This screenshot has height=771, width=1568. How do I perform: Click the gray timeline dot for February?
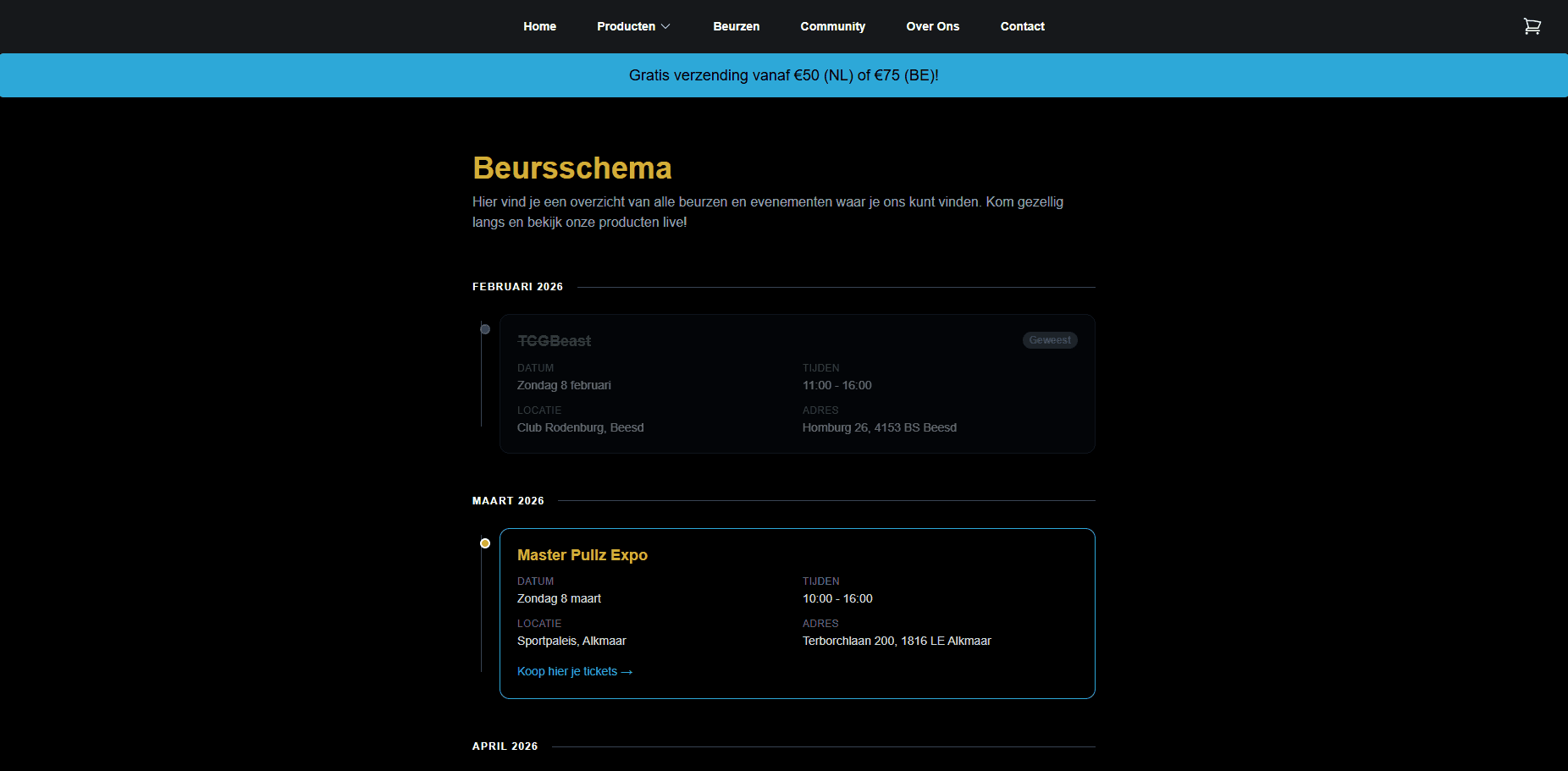pyautogui.click(x=485, y=329)
